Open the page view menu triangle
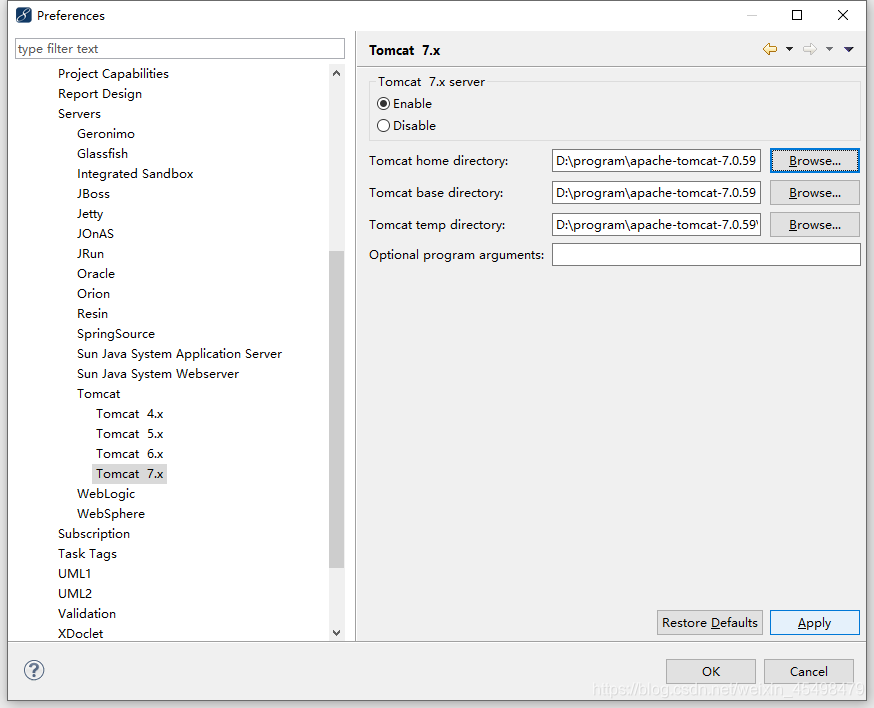Viewport: 874px width, 708px height. pos(849,50)
